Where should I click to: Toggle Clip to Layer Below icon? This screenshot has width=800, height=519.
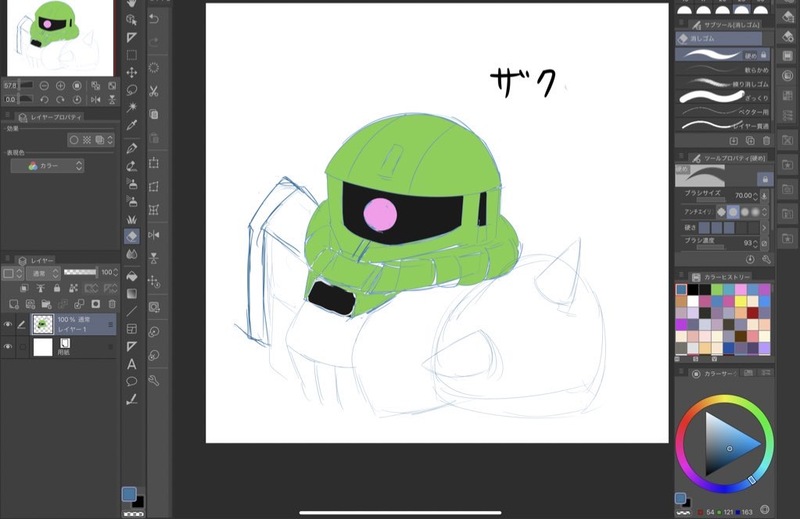pyautogui.click(x=24, y=288)
